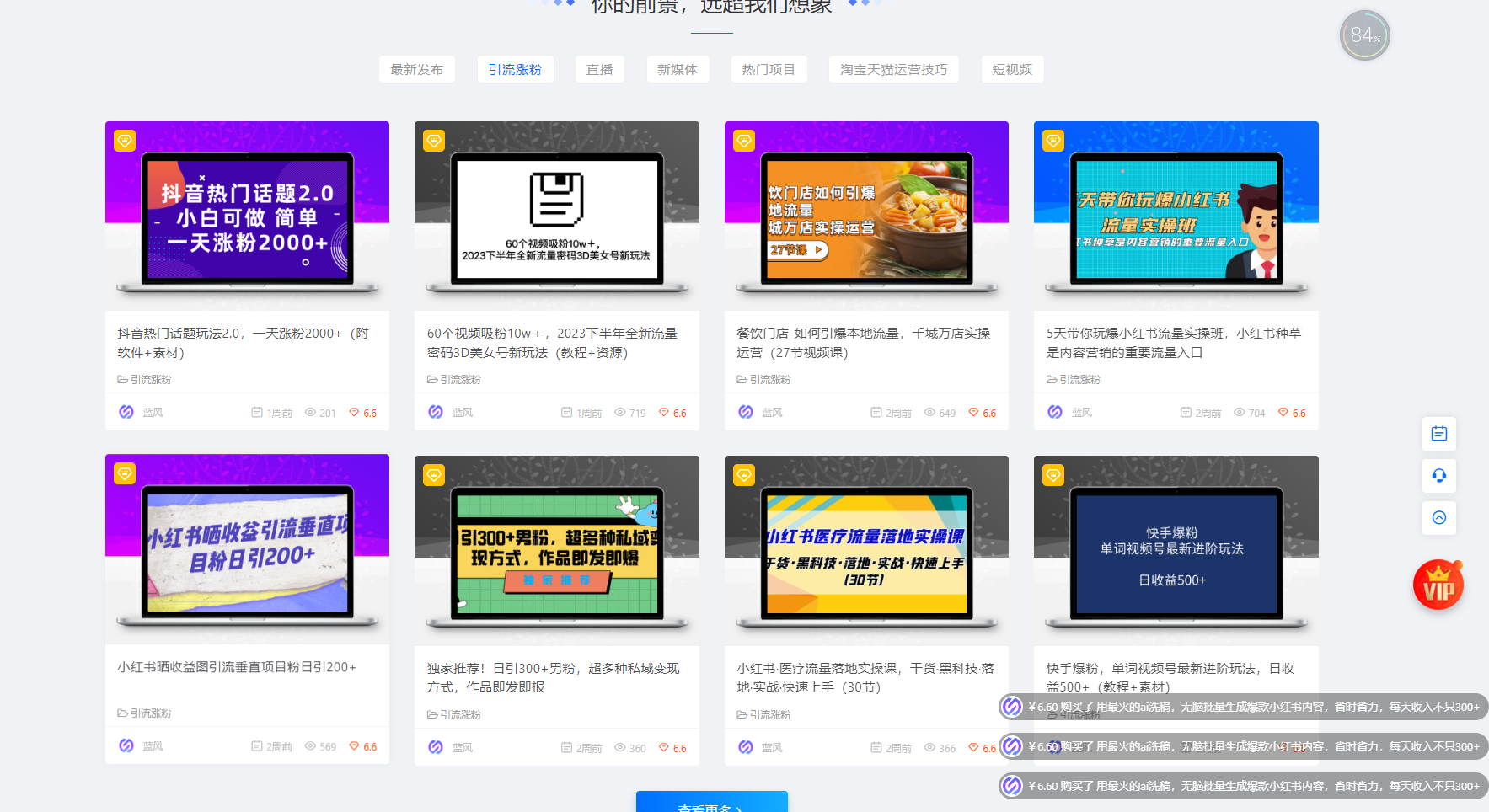This screenshot has width=1489, height=812.
Task: Click 引流涨粉 category on 小红书晒收益图 card
Action: point(144,713)
